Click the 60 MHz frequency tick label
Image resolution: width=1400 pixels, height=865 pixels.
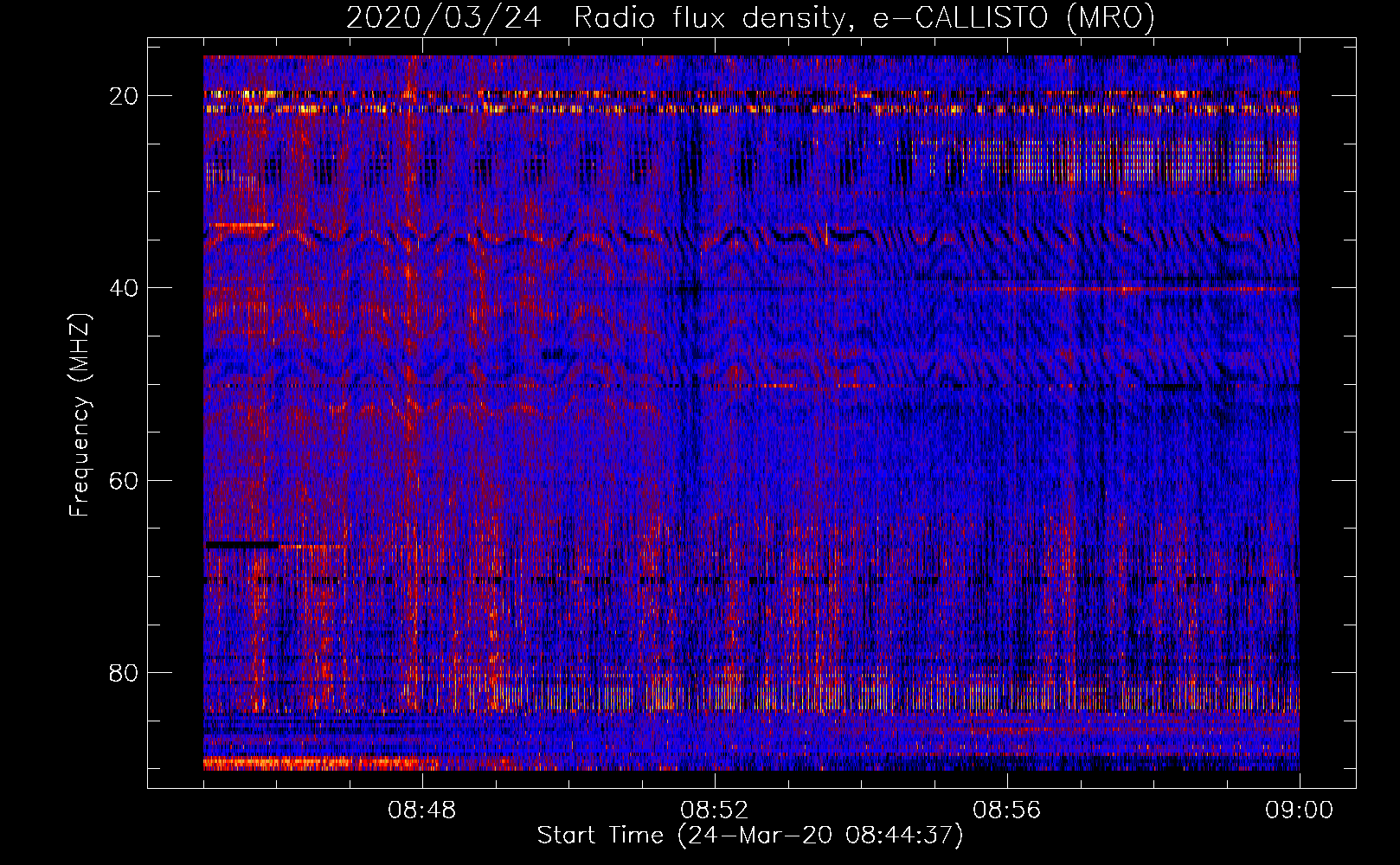[x=125, y=480]
